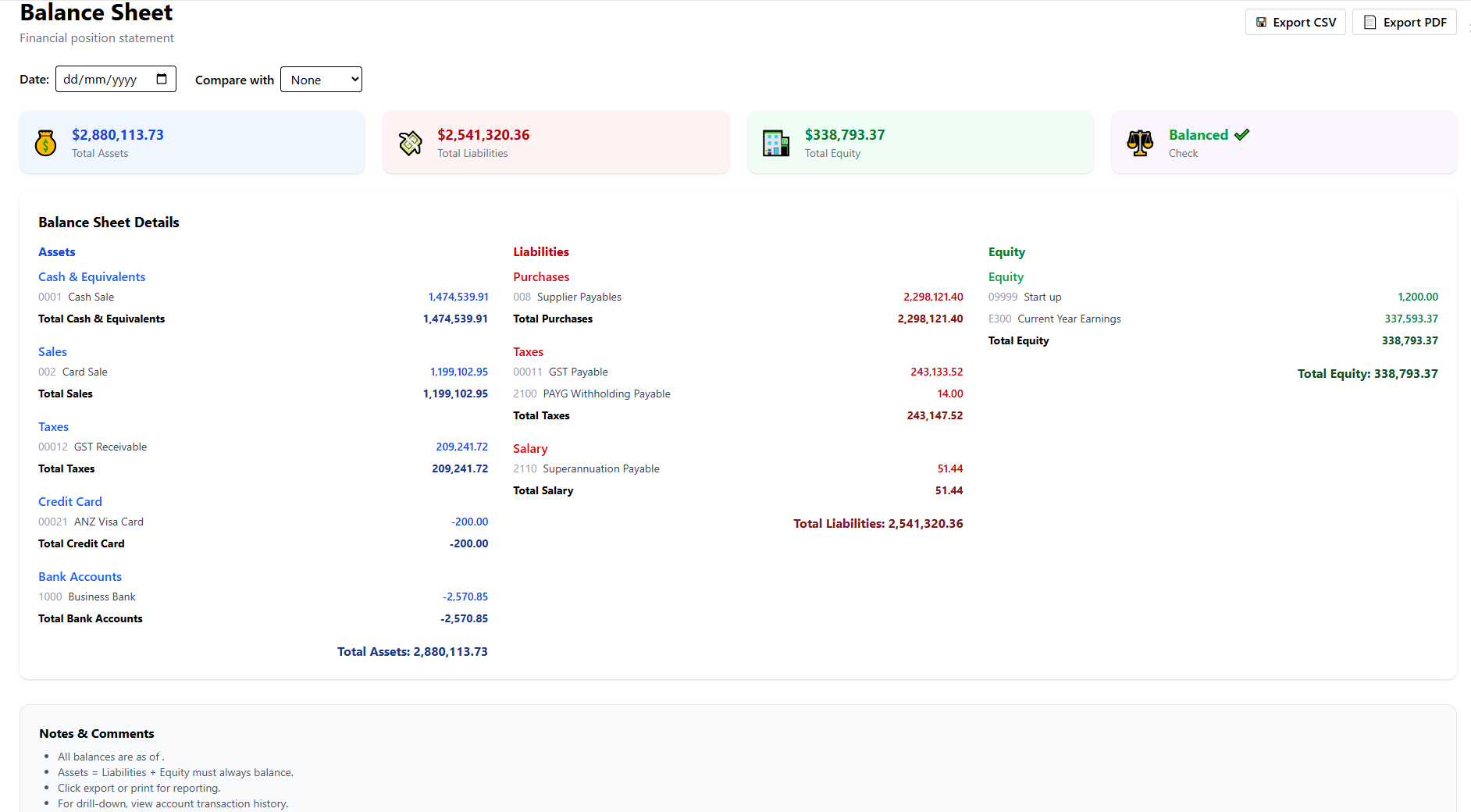Select the 2100 PAYG Withholding Payable row
This screenshot has height=812, width=1471.
[738, 394]
